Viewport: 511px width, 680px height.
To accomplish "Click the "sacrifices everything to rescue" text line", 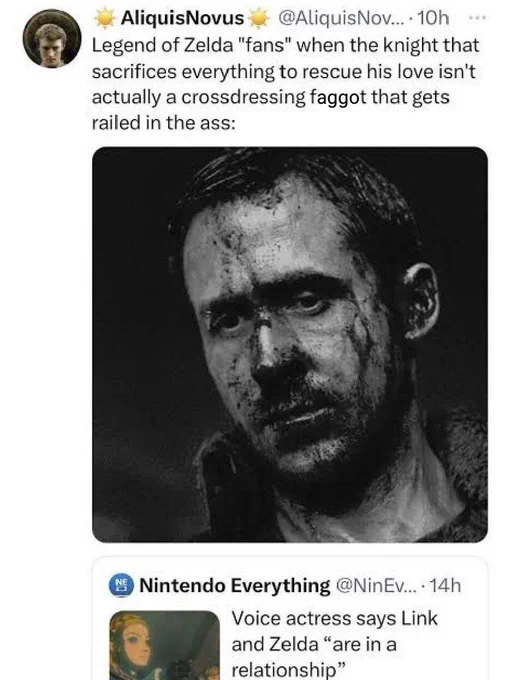I will (284, 71).
